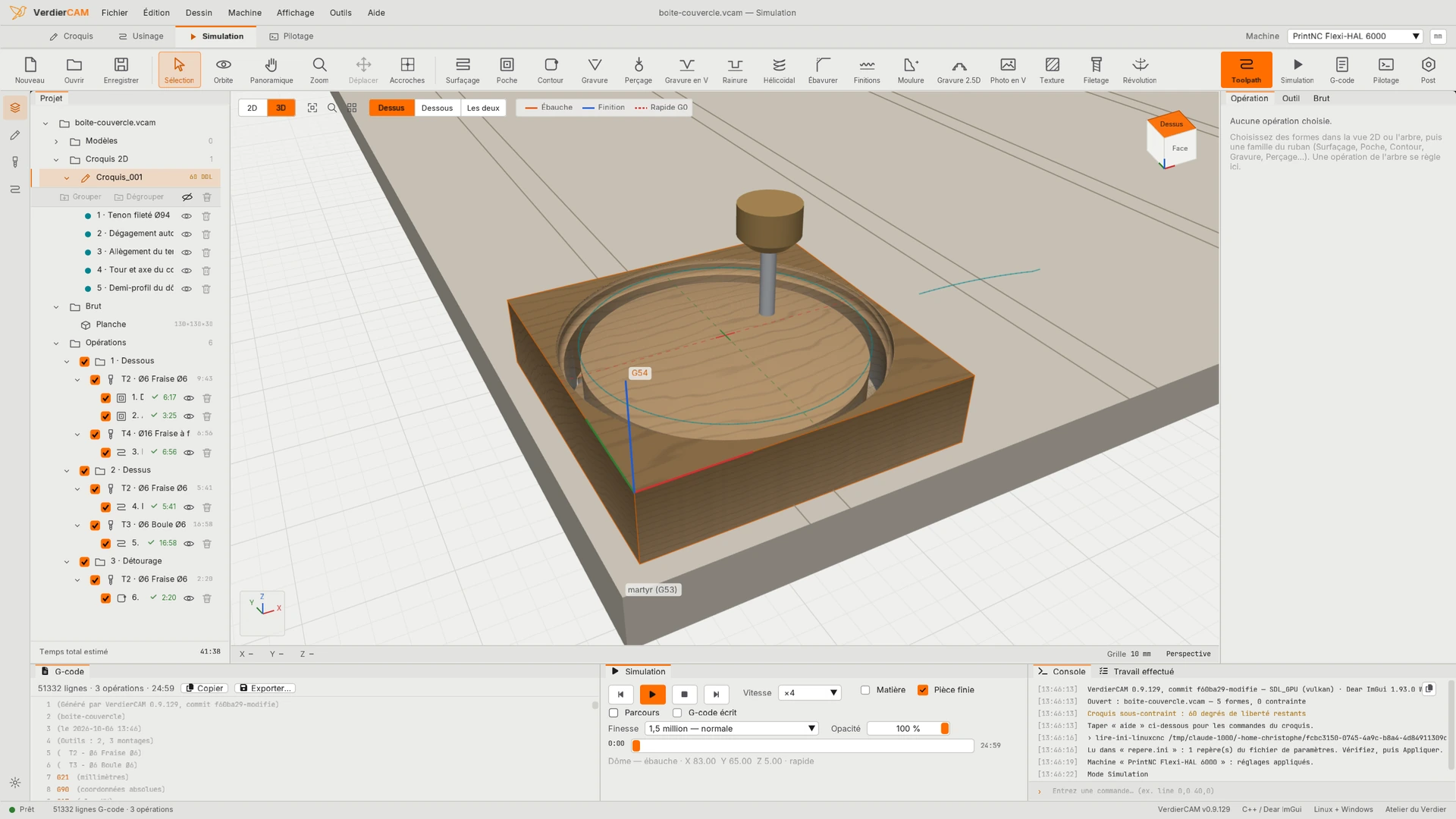Click the Exporter... button
This screenshot has height=819, width=1456.
click(x=265, y=689)
